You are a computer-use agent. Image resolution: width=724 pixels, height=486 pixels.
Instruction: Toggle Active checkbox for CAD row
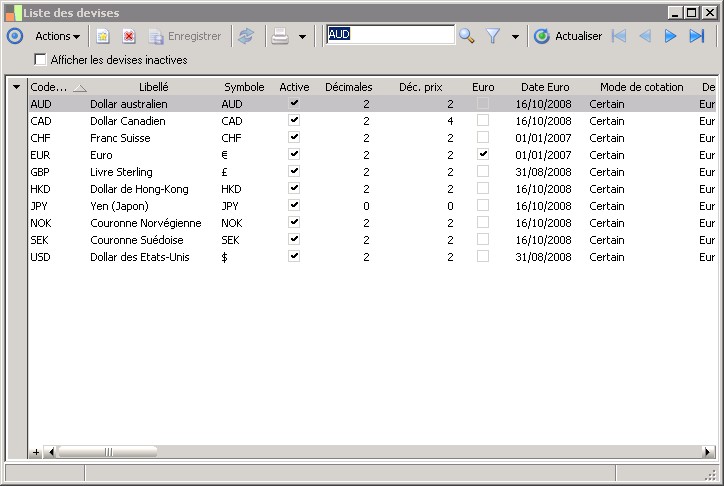tap(294, 120)
